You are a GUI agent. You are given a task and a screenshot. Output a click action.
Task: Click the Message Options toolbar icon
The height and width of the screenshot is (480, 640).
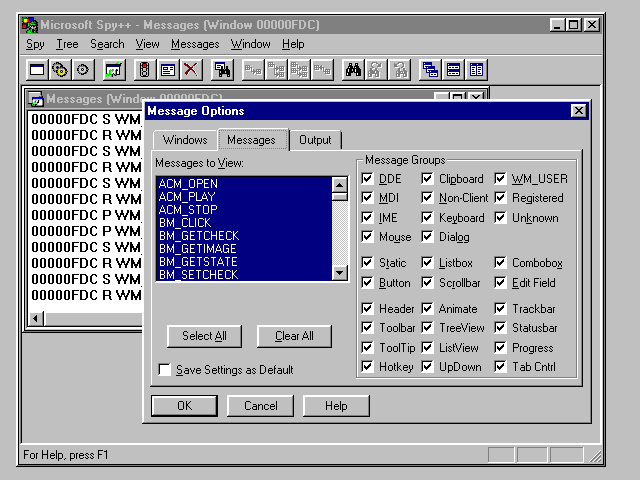[167, 70]
